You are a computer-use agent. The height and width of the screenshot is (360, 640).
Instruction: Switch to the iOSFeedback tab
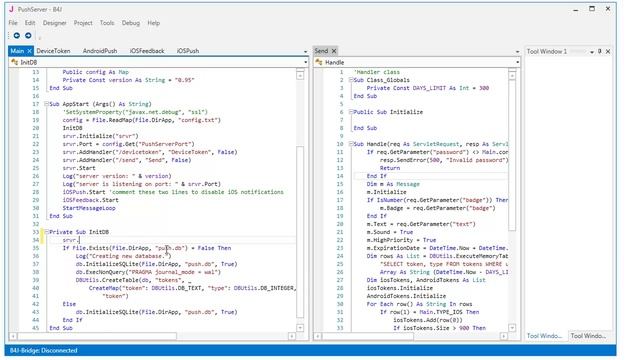(x=147, y=51)
